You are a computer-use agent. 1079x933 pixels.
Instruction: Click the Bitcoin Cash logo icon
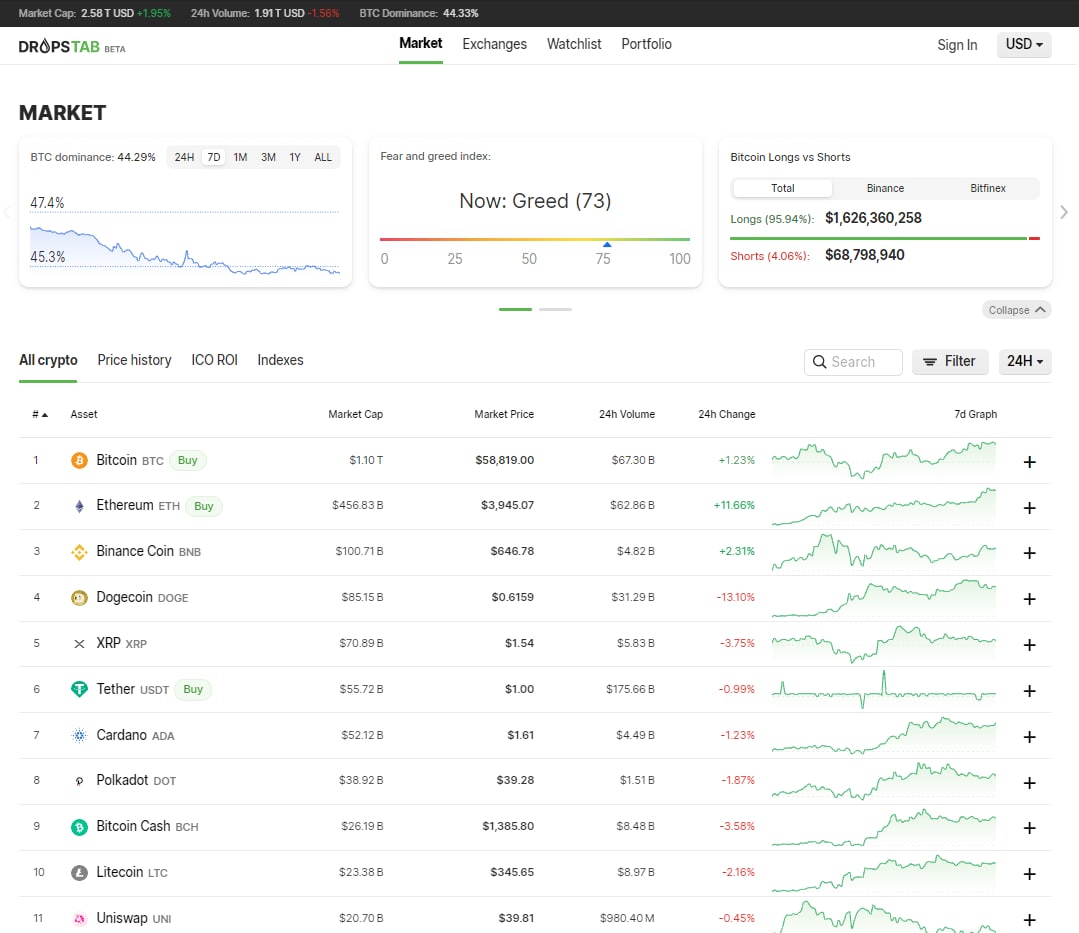coord(79,827)
